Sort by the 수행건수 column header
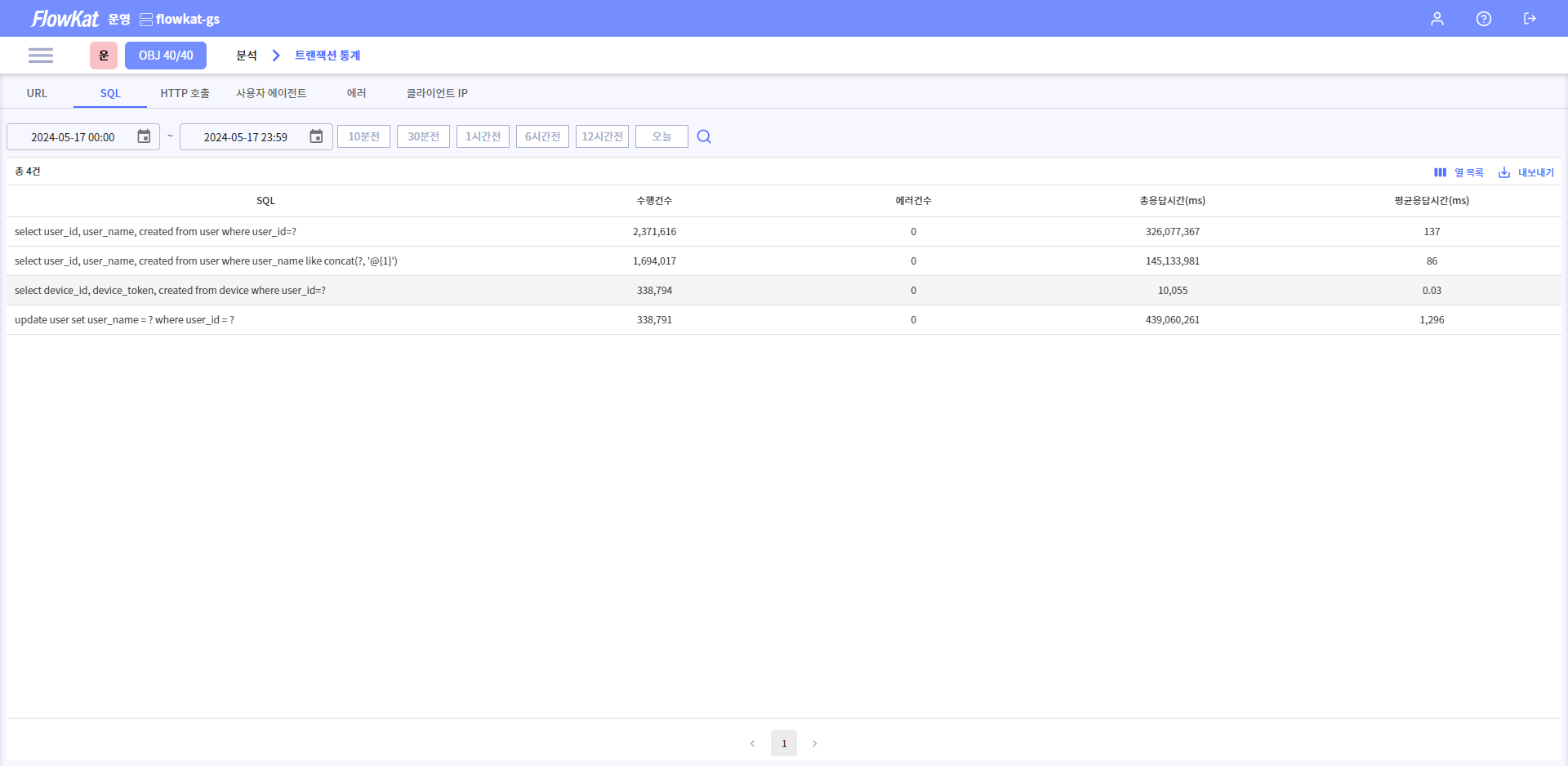Viewport: 1568px width, 766px height. (x=654, y=201)
